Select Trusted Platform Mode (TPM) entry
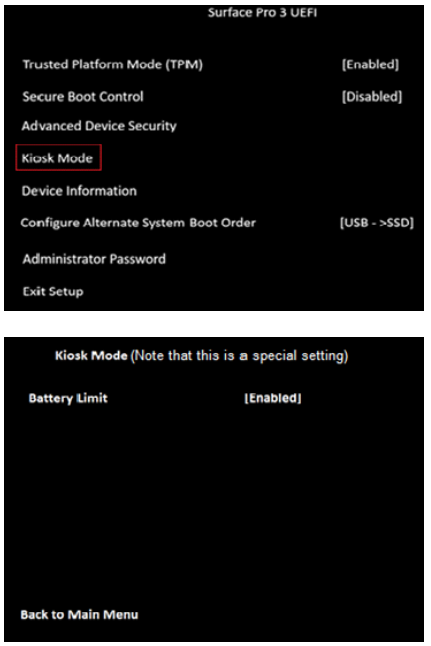The height and width of the screenshot is (646, 431). [x=112, y=65]
